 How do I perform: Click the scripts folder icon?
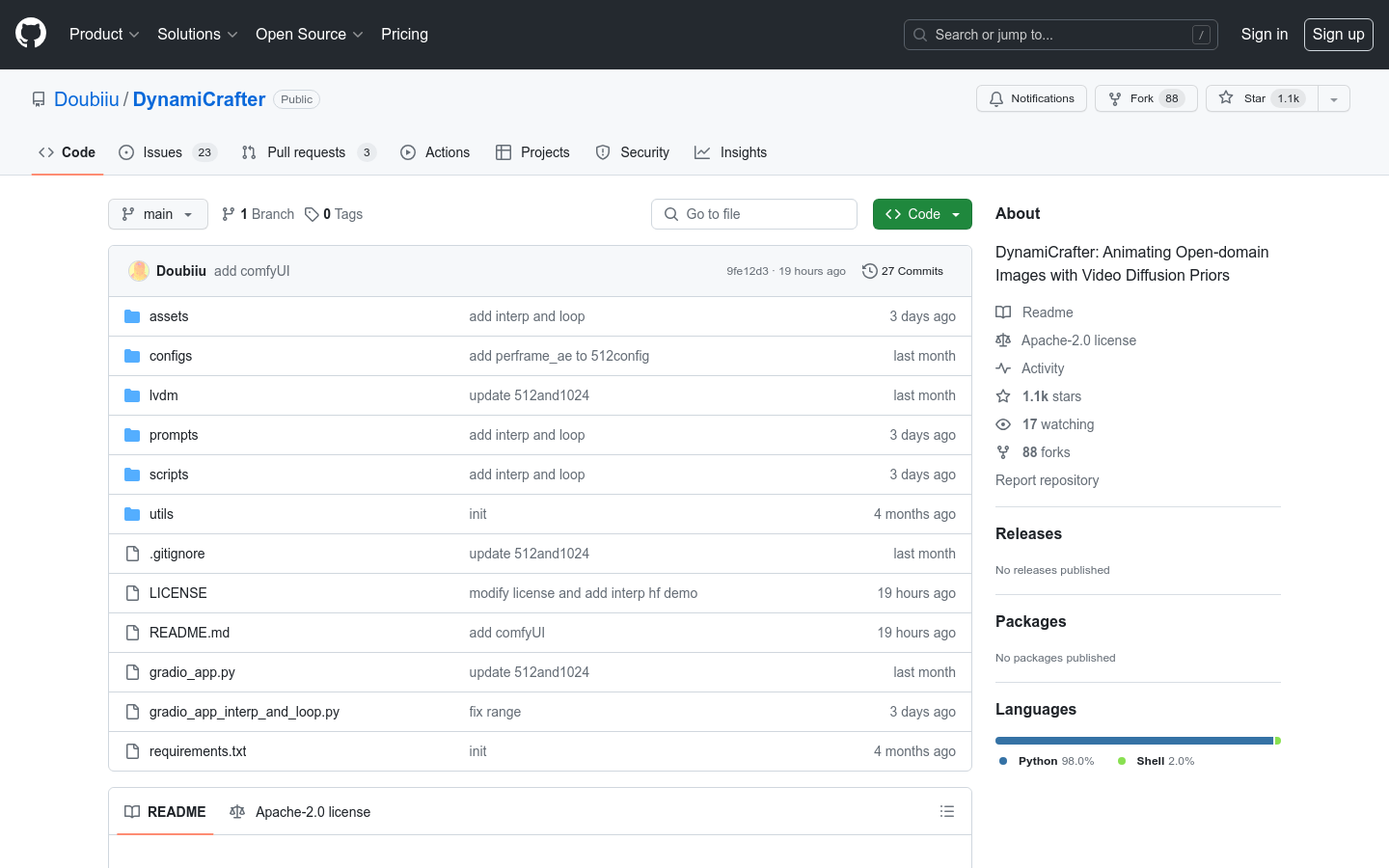132,475
